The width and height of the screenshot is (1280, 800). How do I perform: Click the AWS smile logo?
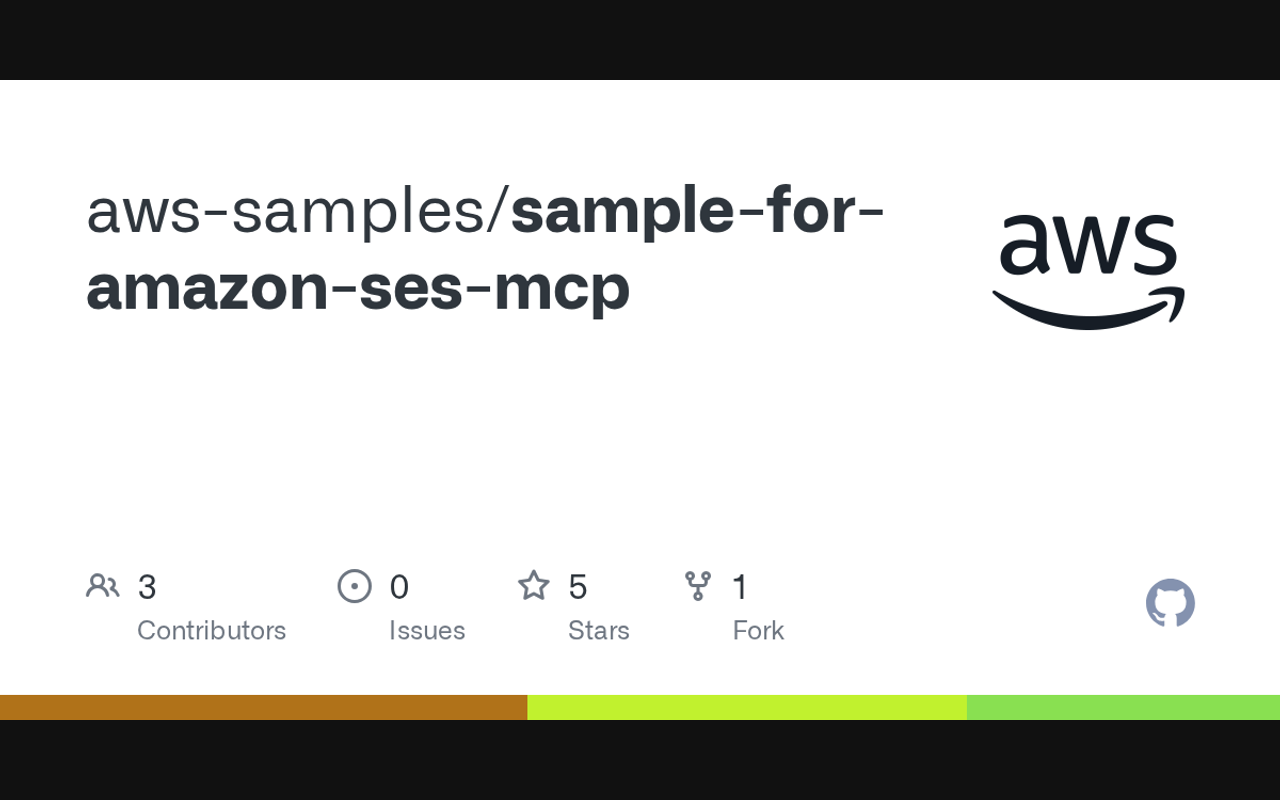pyautogui.click(x=1088, y=271)
